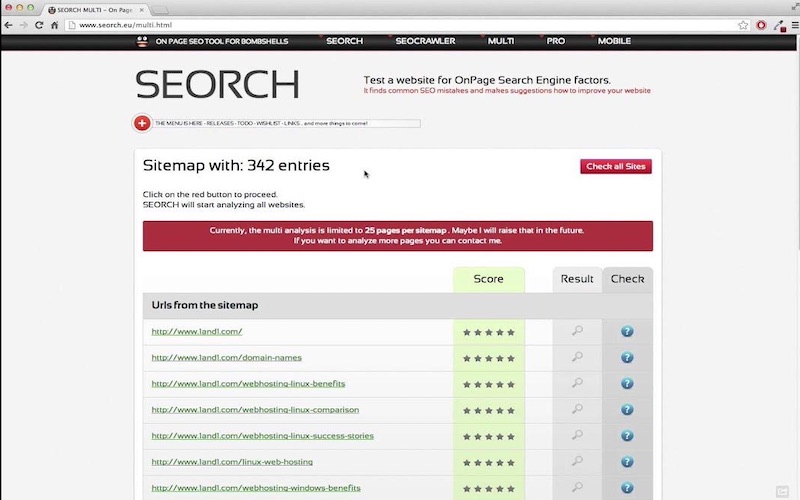
Task: Open the land1.com/domain-names link
Action: click(227, 358)
